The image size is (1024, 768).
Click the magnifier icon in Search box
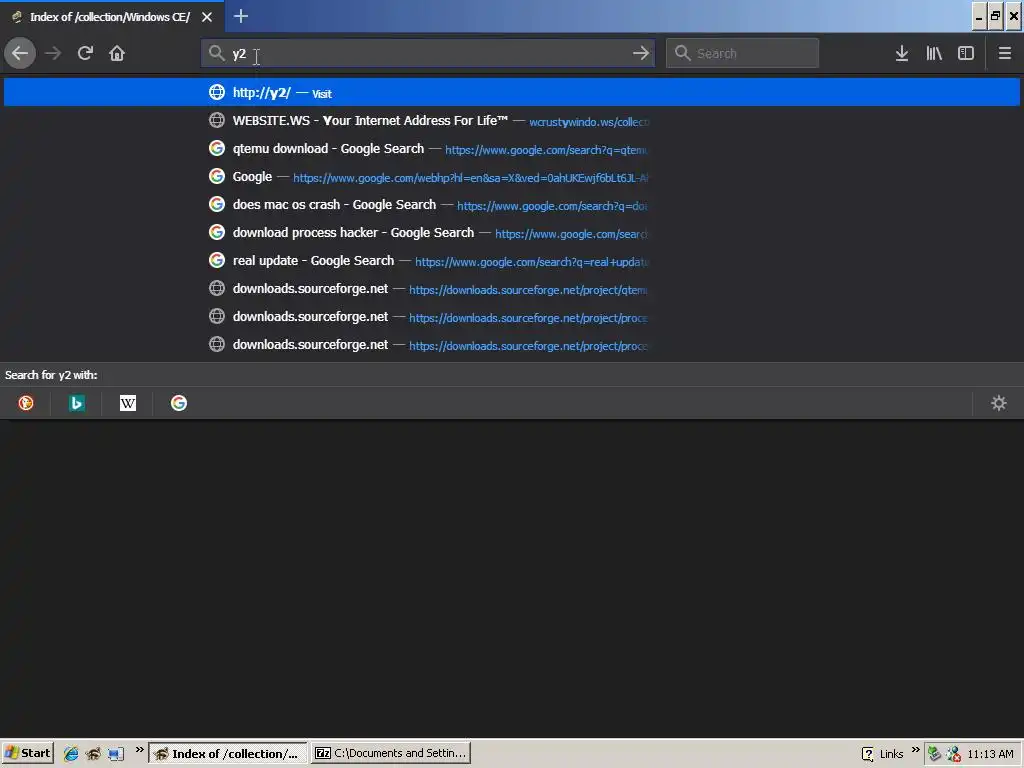tap(682, 53)
